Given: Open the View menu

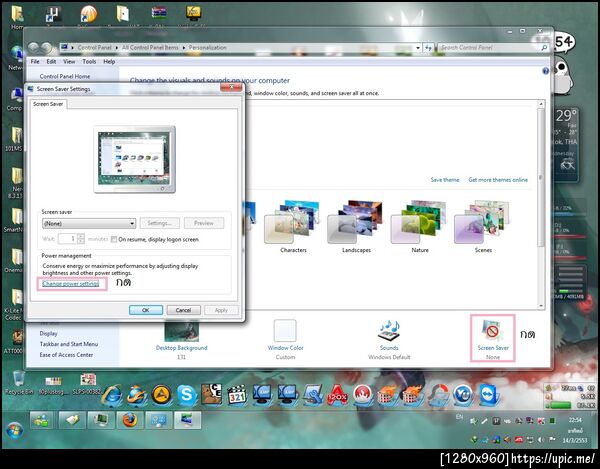Looking at the screenshot, I should pyautogui.click(x=69, y=62).
